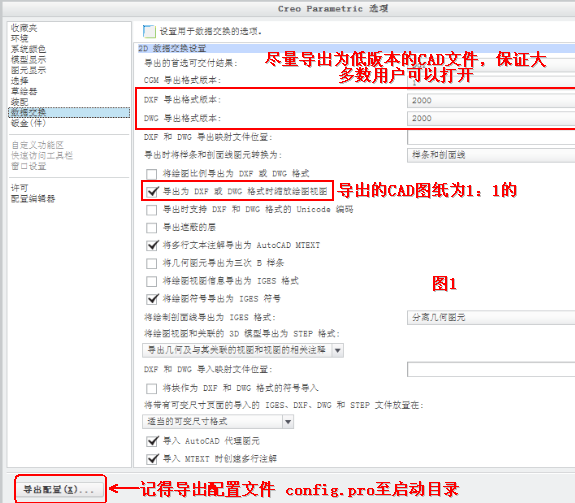Select 装配 in the left list
This screenshot has height=503, width=575.
pos(19,102)
